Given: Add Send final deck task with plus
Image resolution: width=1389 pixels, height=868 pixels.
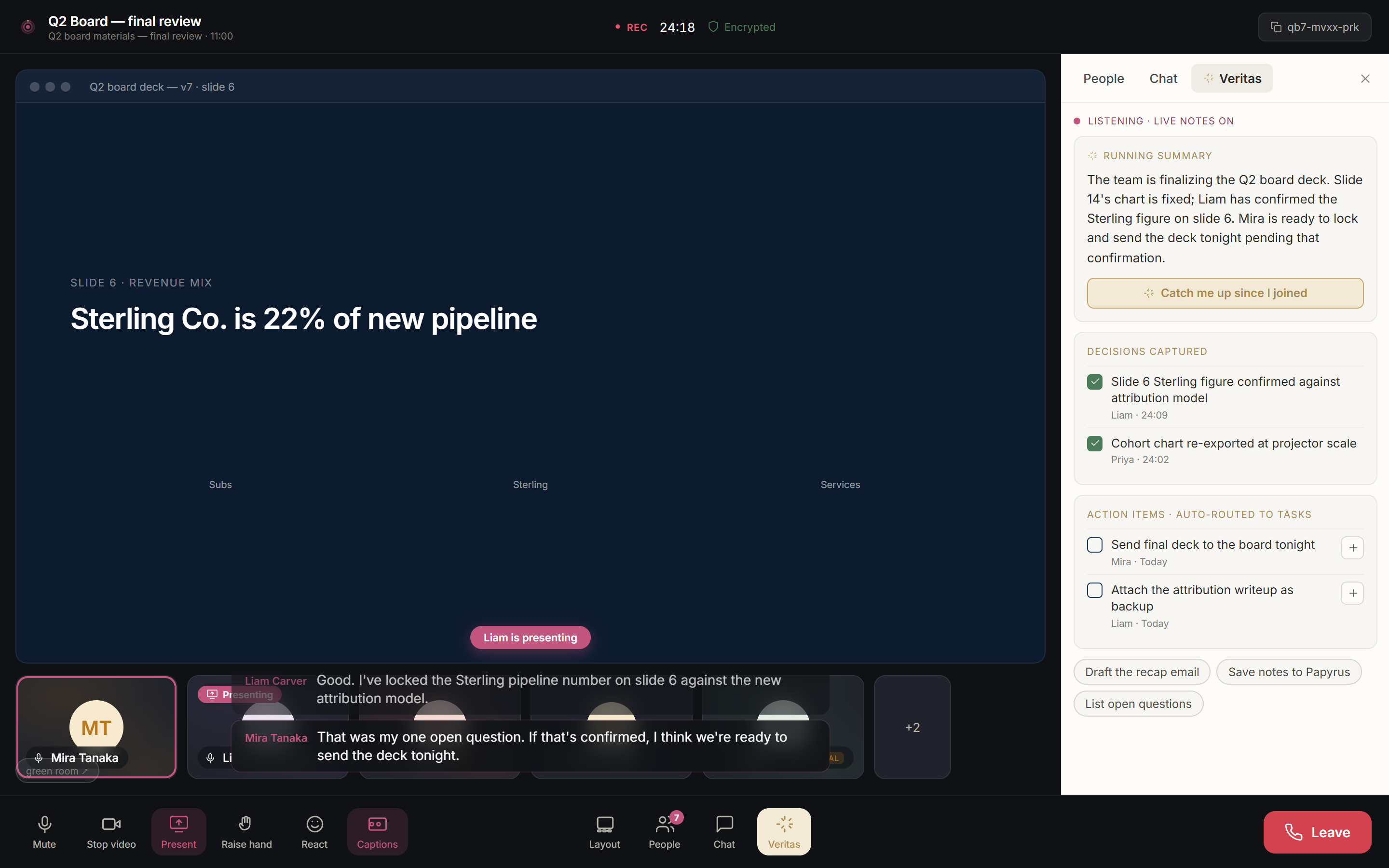Looking at the screenshot, I should point(1352,548).
